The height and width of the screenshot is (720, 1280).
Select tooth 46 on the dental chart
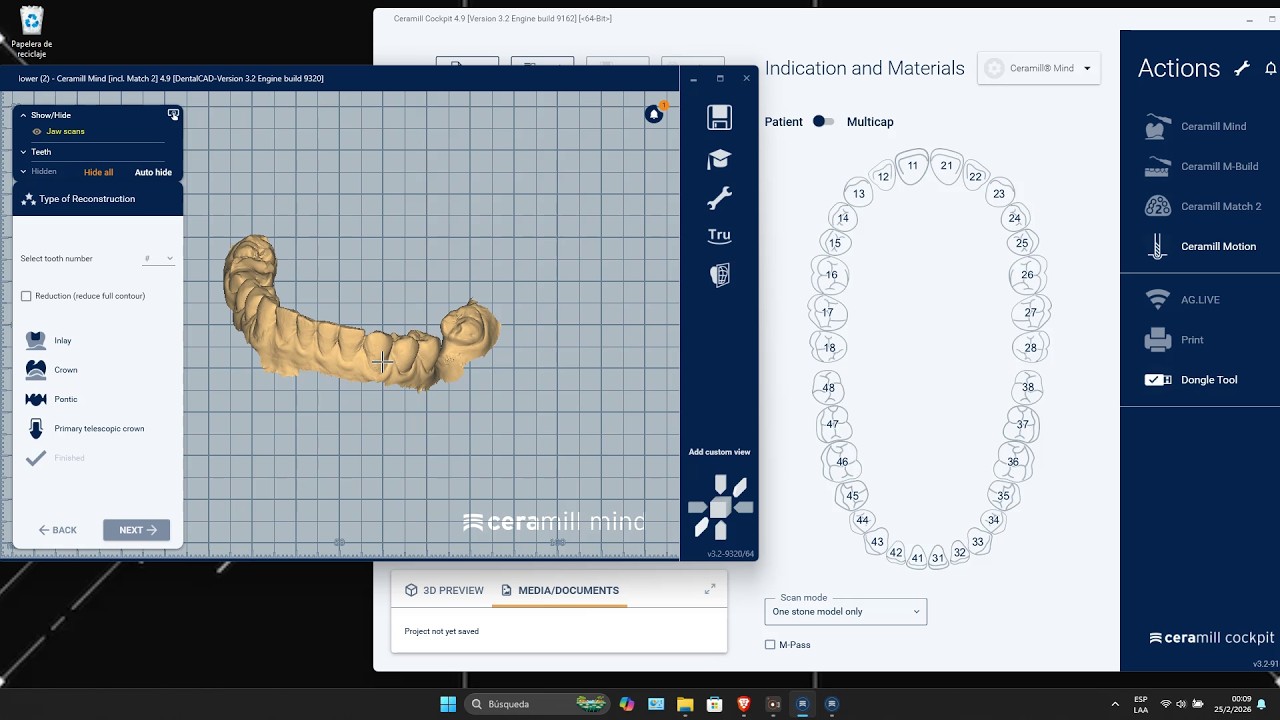pyautogui.click(x=842, y=462)
